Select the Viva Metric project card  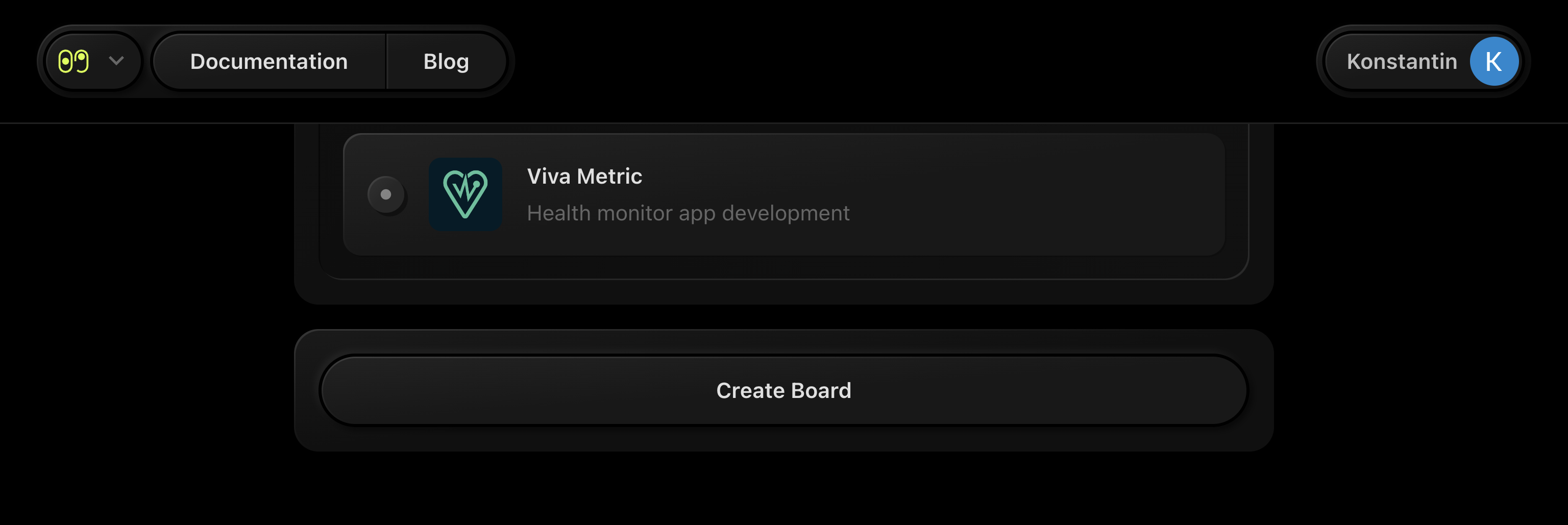point(974,195)
